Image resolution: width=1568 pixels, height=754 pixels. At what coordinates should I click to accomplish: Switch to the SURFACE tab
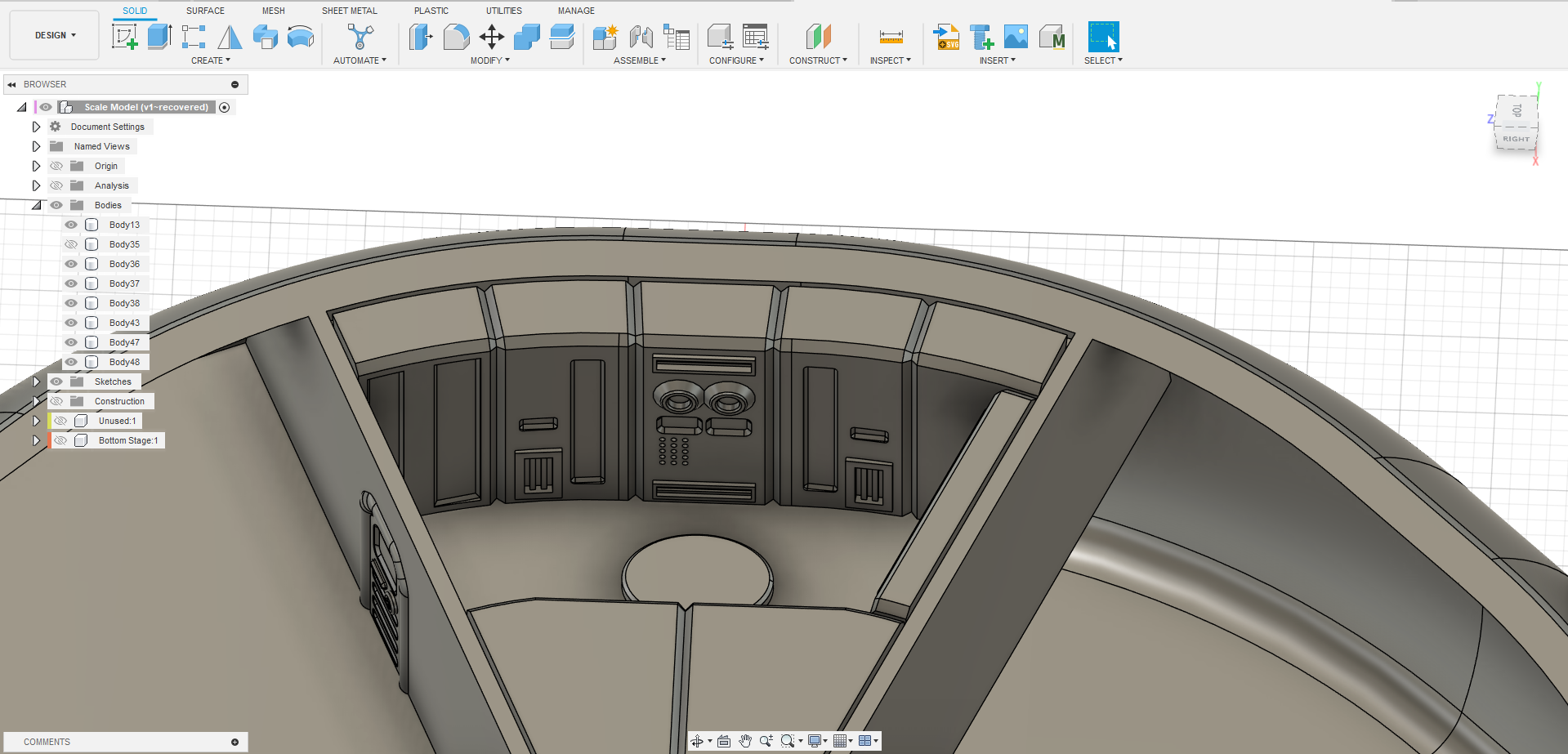(x=205, y=11)
